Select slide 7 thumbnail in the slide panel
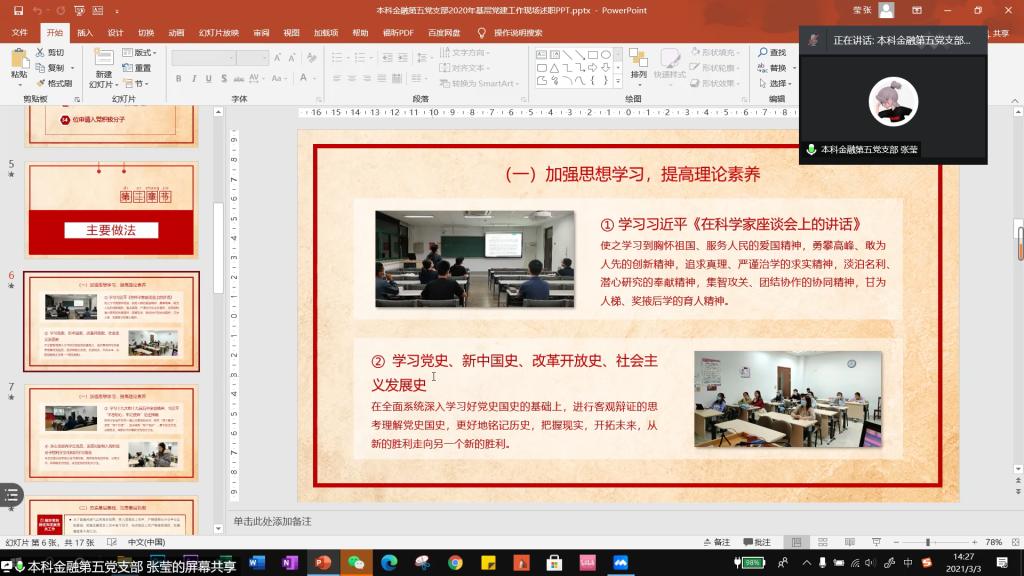 112,433
